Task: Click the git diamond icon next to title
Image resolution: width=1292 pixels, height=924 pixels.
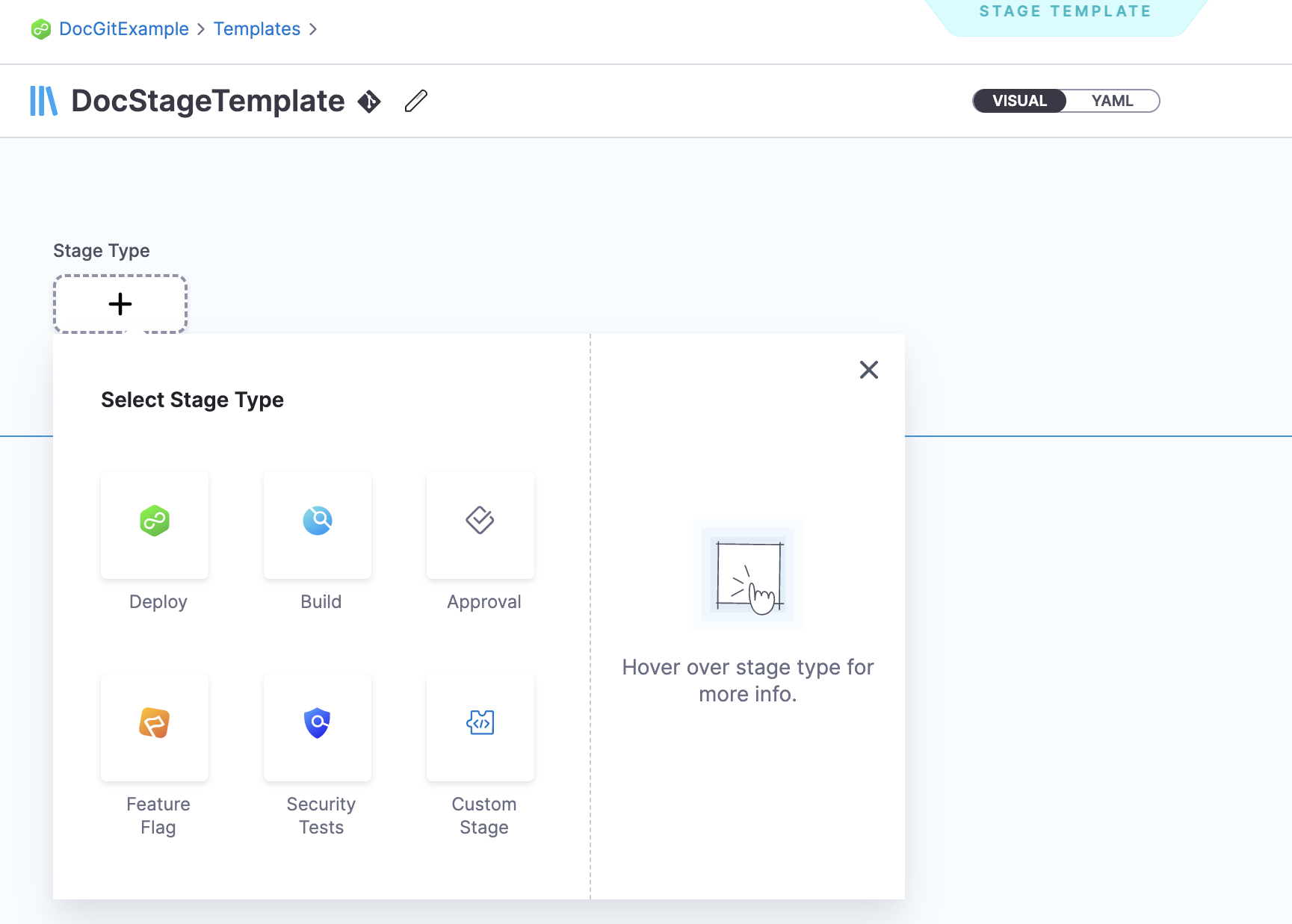Action: pyautogui.click(x=369, y=101)
